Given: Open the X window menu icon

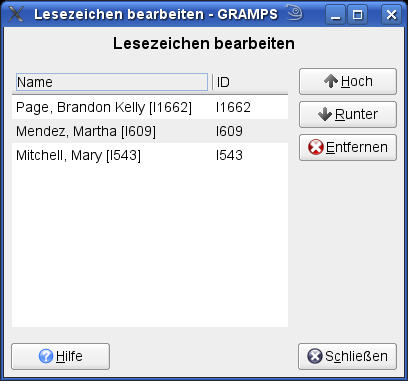Looking at the screenshot, I should (16, 14).
